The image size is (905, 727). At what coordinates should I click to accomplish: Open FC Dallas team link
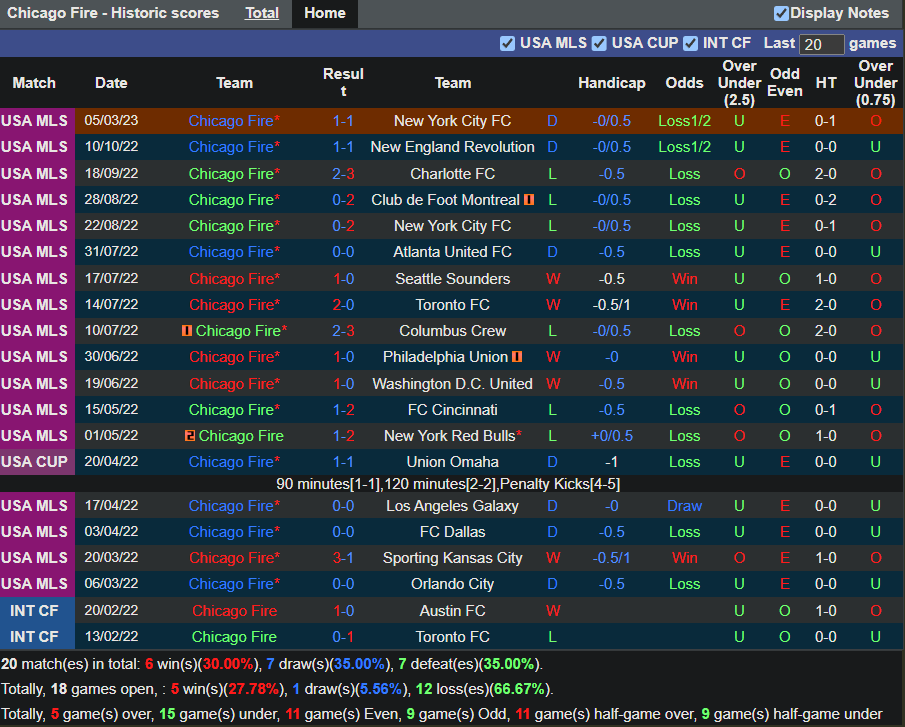pyautogui.click(x=452, y=532)
